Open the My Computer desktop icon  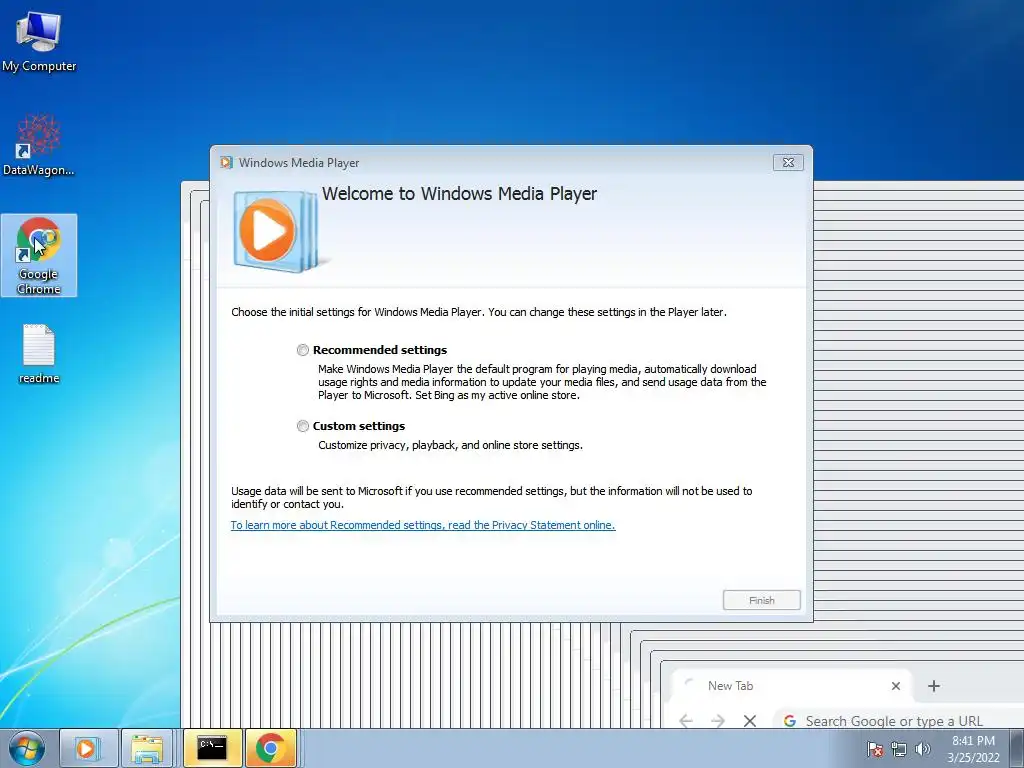click(39, 41)
